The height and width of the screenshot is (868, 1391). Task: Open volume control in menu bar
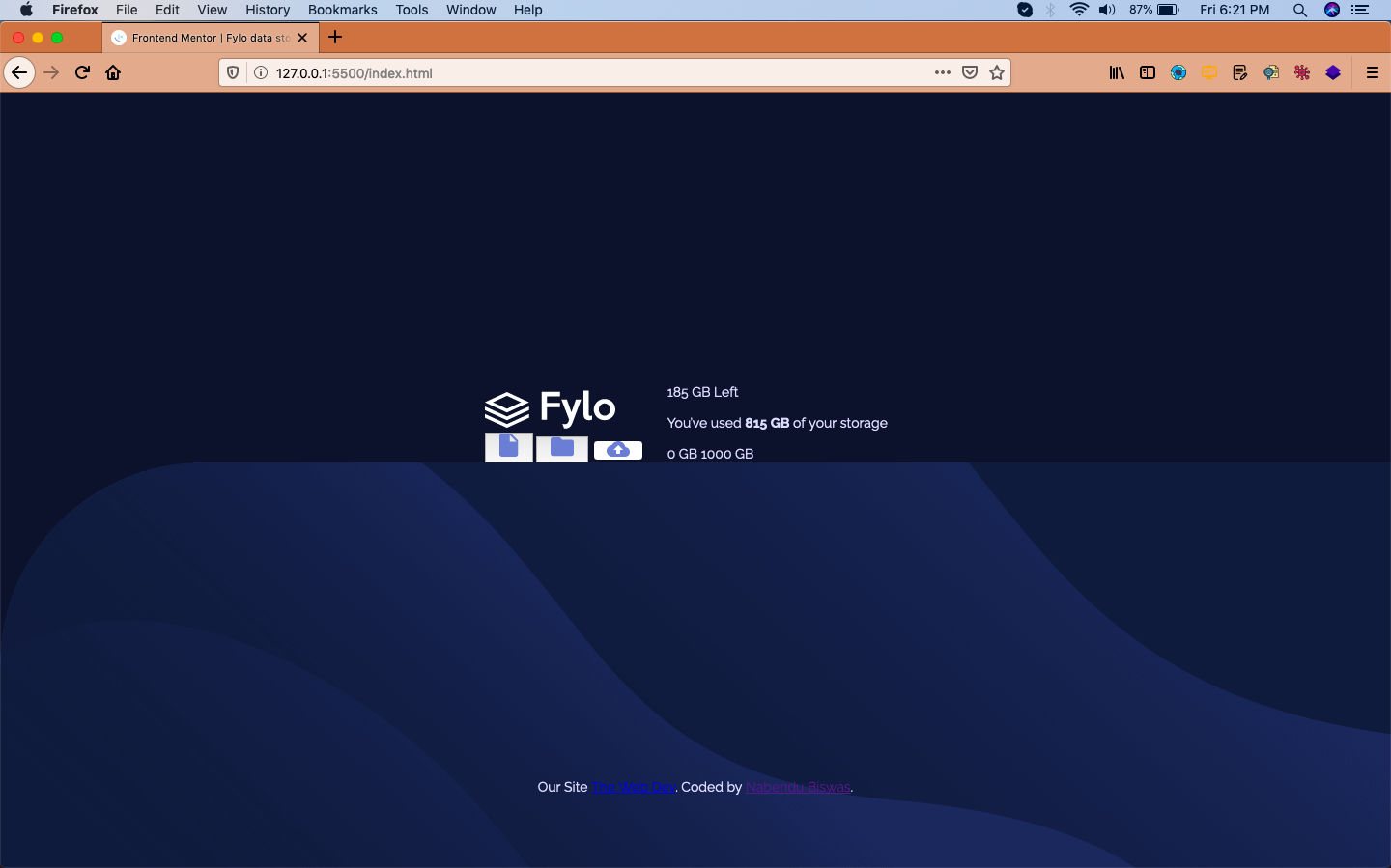point(1107,10)
